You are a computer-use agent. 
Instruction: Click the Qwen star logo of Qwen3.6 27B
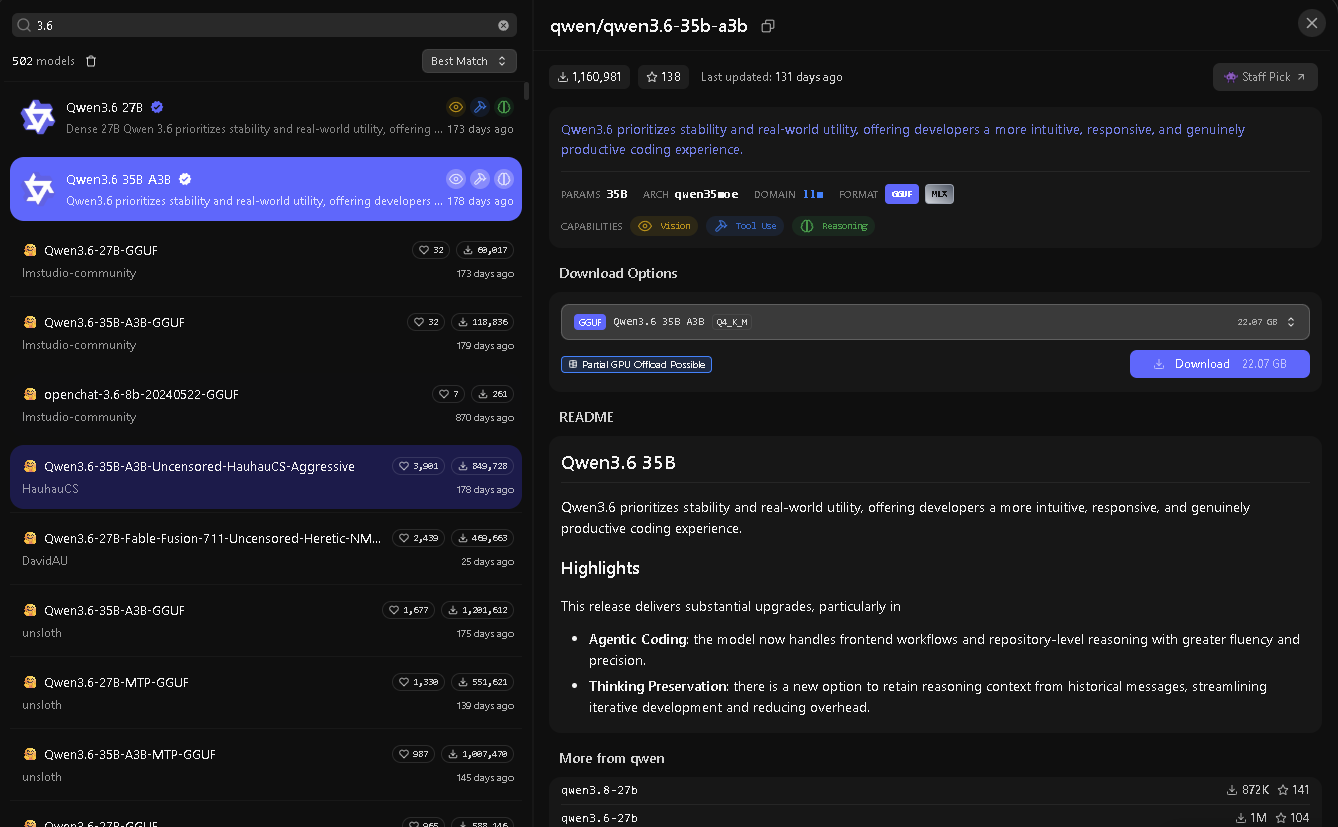[38, 117]
